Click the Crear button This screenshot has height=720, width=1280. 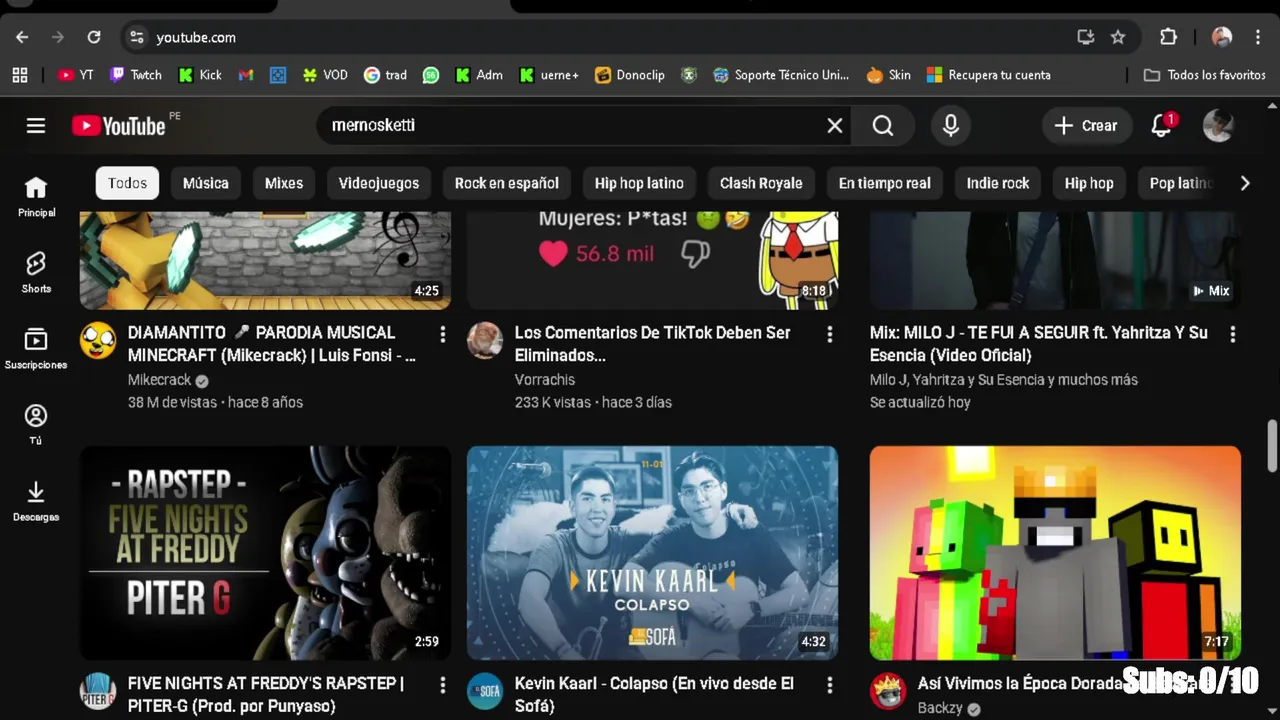click(x=1086, y=125)
